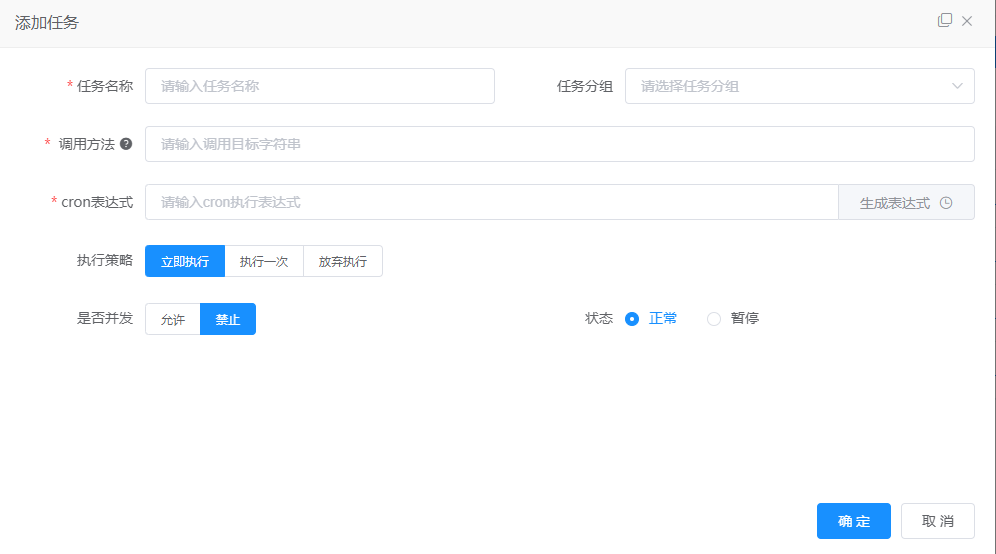Confirm with the 确定 button

pyautogui.click(x=854, y=521)
